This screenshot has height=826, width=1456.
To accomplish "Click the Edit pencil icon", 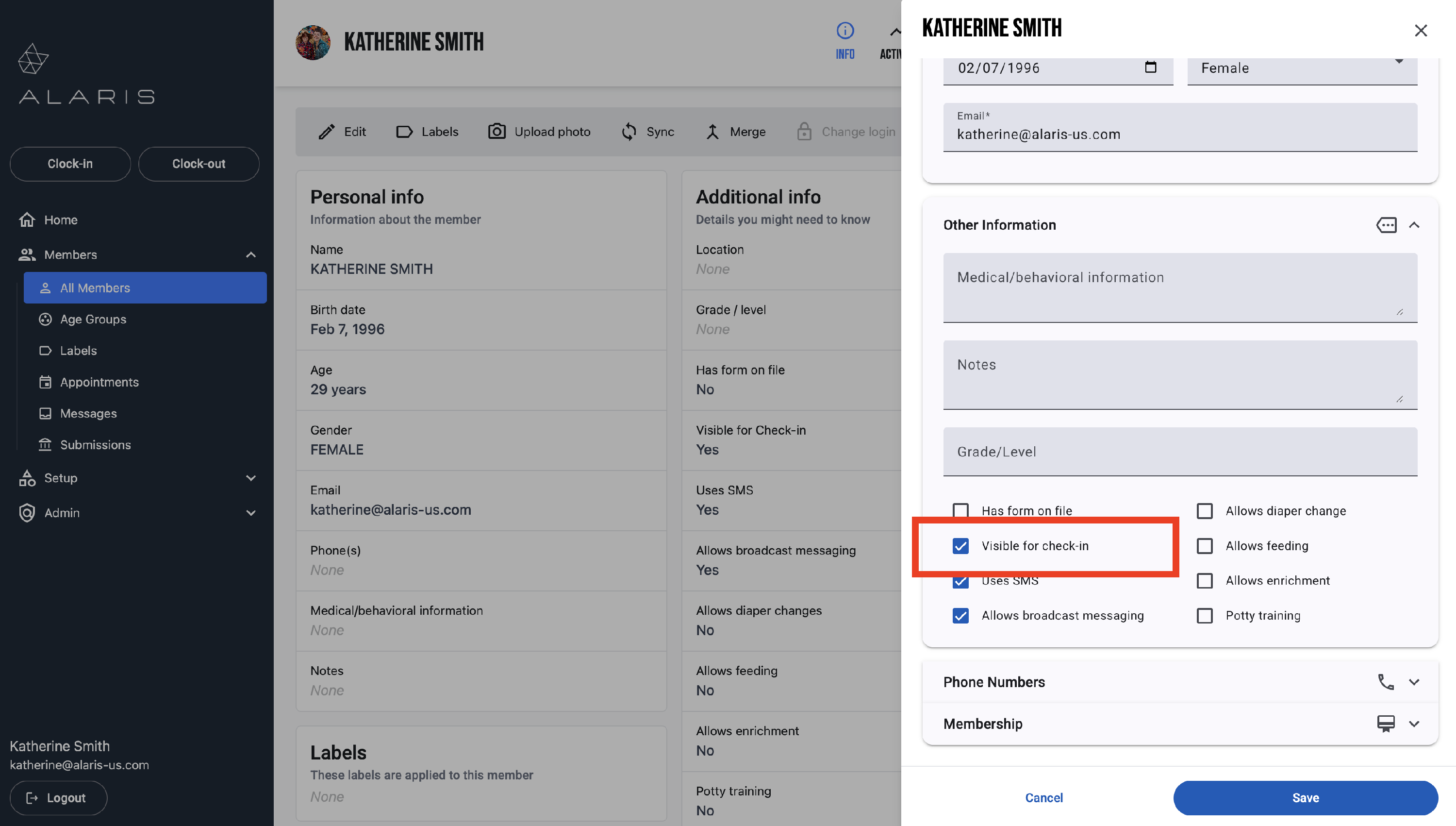I will coord(327,132).
